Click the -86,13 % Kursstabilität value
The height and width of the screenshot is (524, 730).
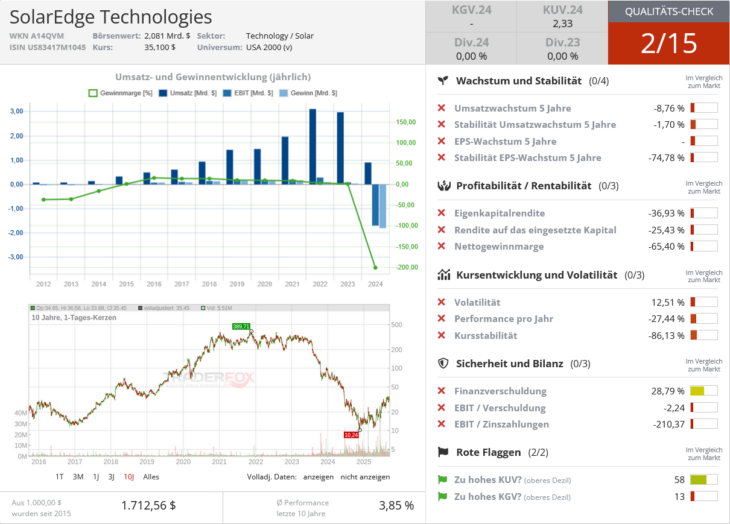[x=666, y=335]
